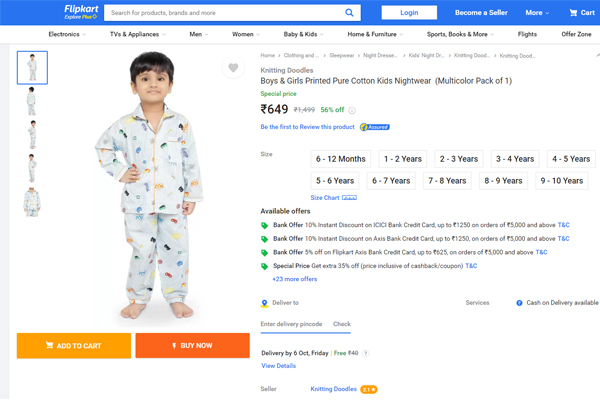Pick size 7 - 8 Years
Image resolution: width=600 pixels, height=400 pixels.
click(447, 181)
